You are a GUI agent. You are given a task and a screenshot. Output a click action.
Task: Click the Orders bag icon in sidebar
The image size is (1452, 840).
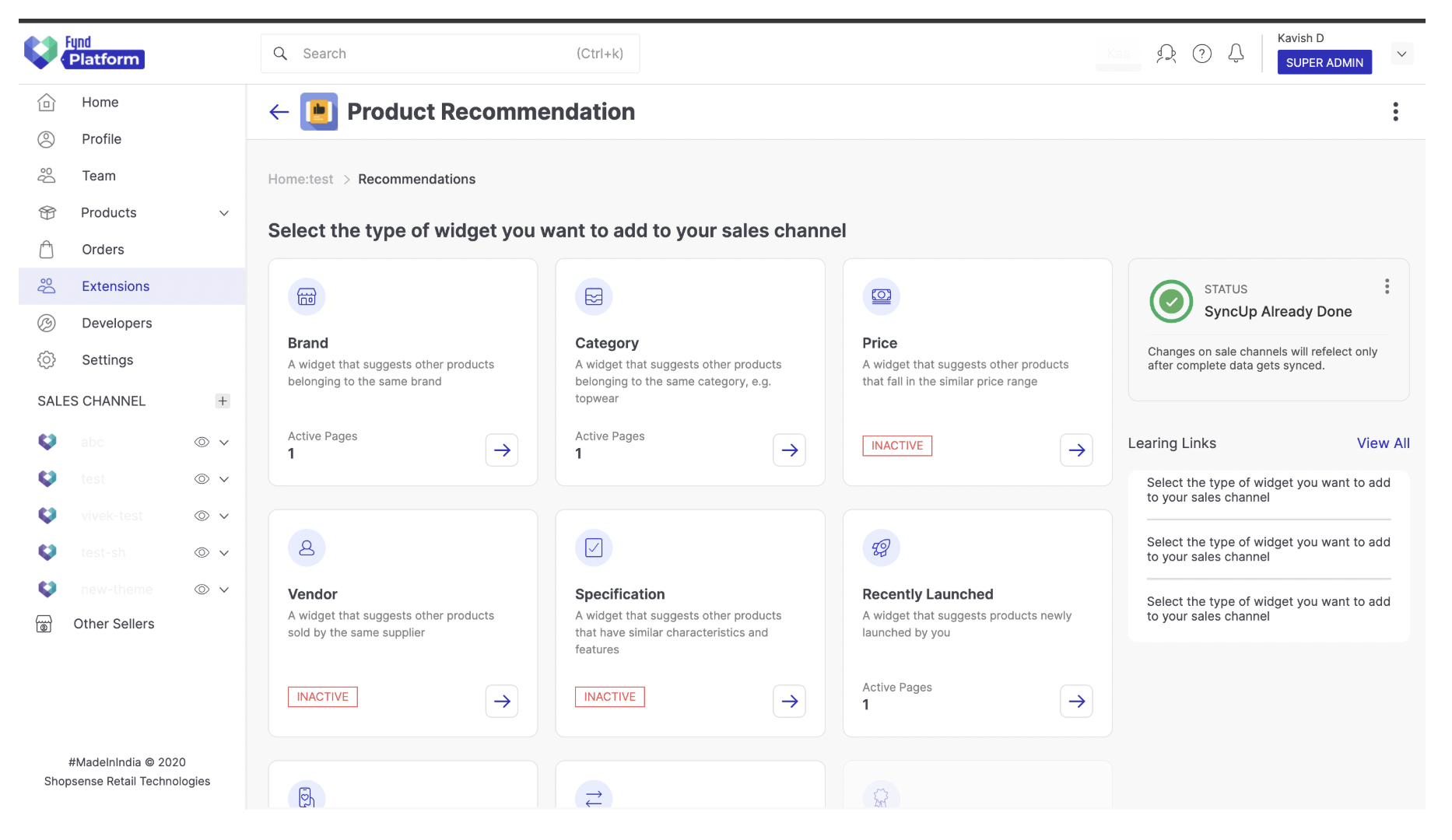tap(47, 249)
